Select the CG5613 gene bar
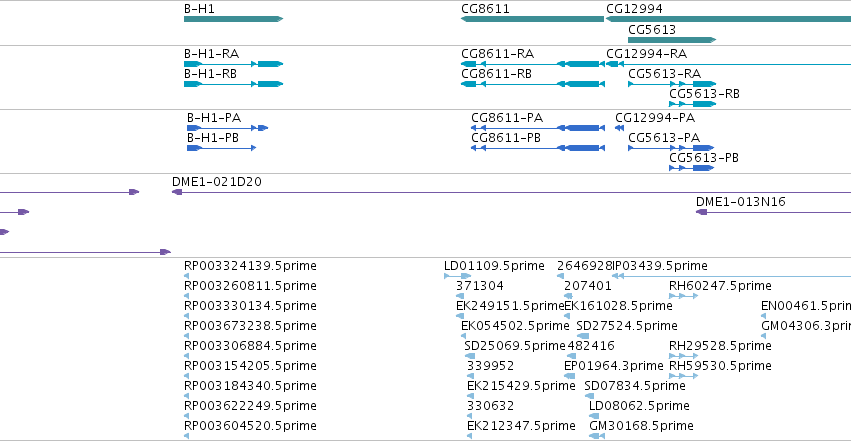The image size is (851, 441). (672, 40)
